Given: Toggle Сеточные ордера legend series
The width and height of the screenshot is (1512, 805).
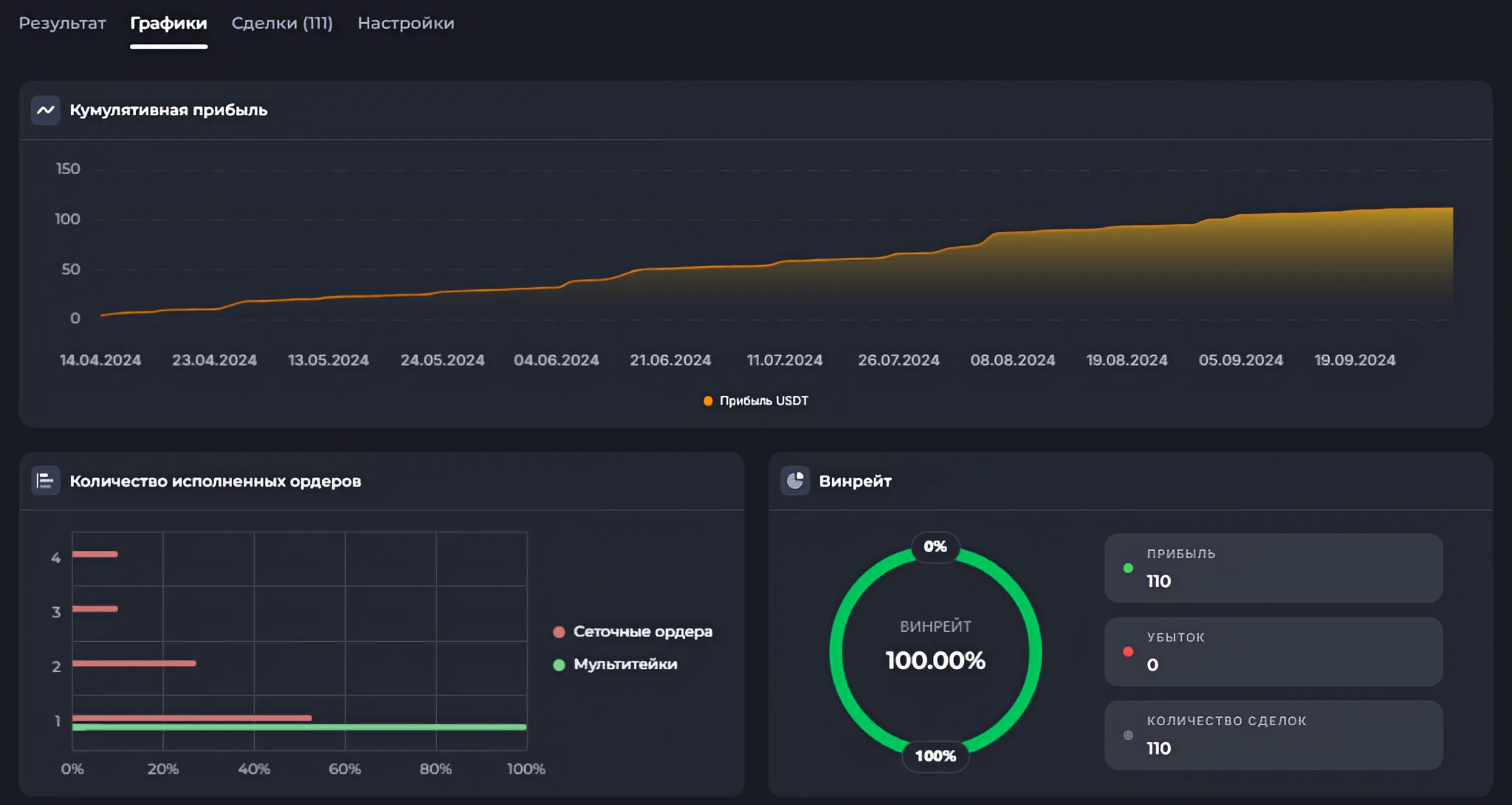Looking at the screenshot, I should click(633, 631).
